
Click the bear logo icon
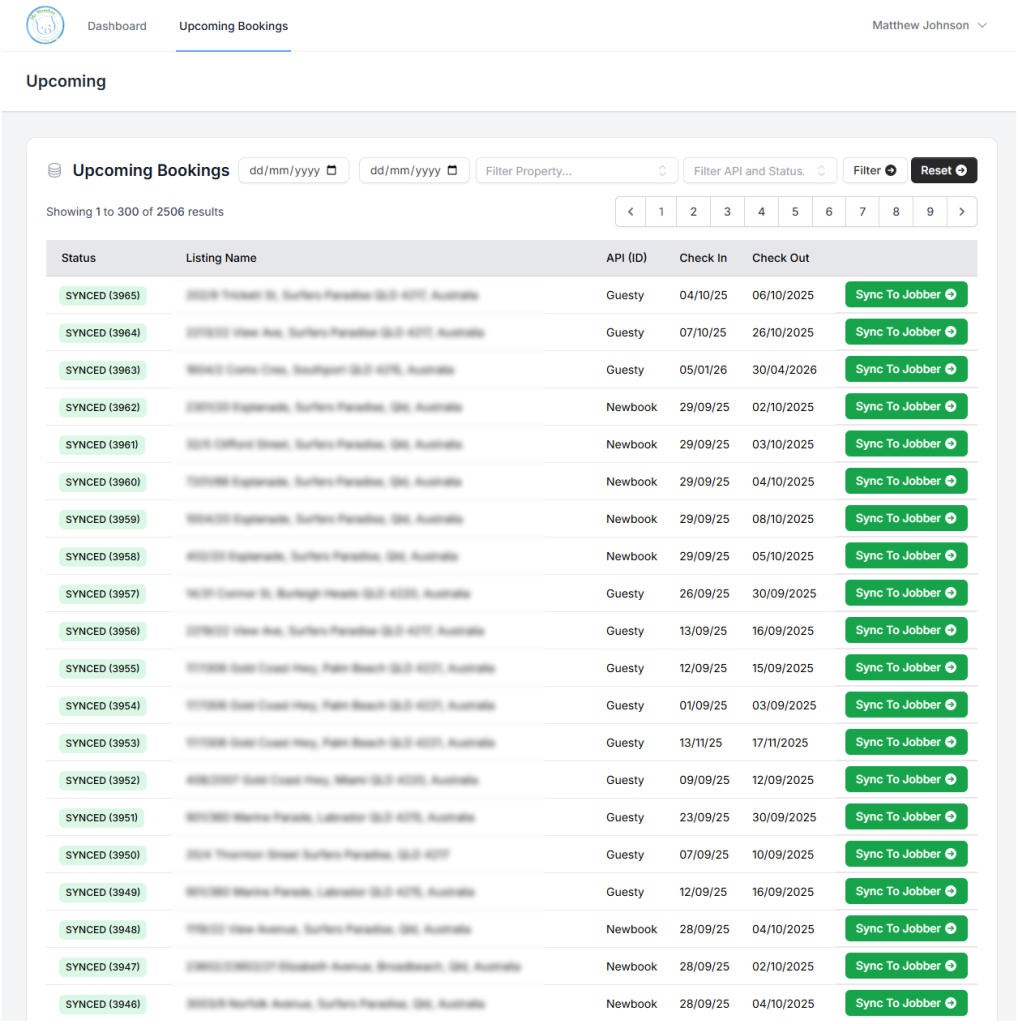(45, 26)
